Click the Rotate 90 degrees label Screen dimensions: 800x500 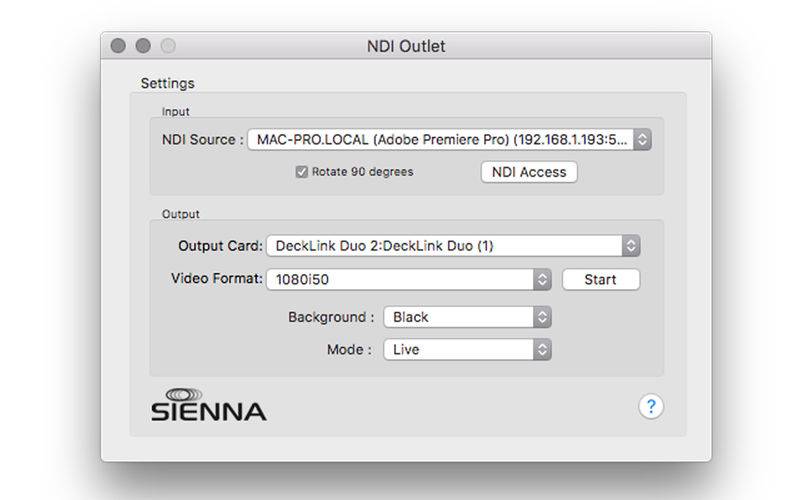coord(362,172)
